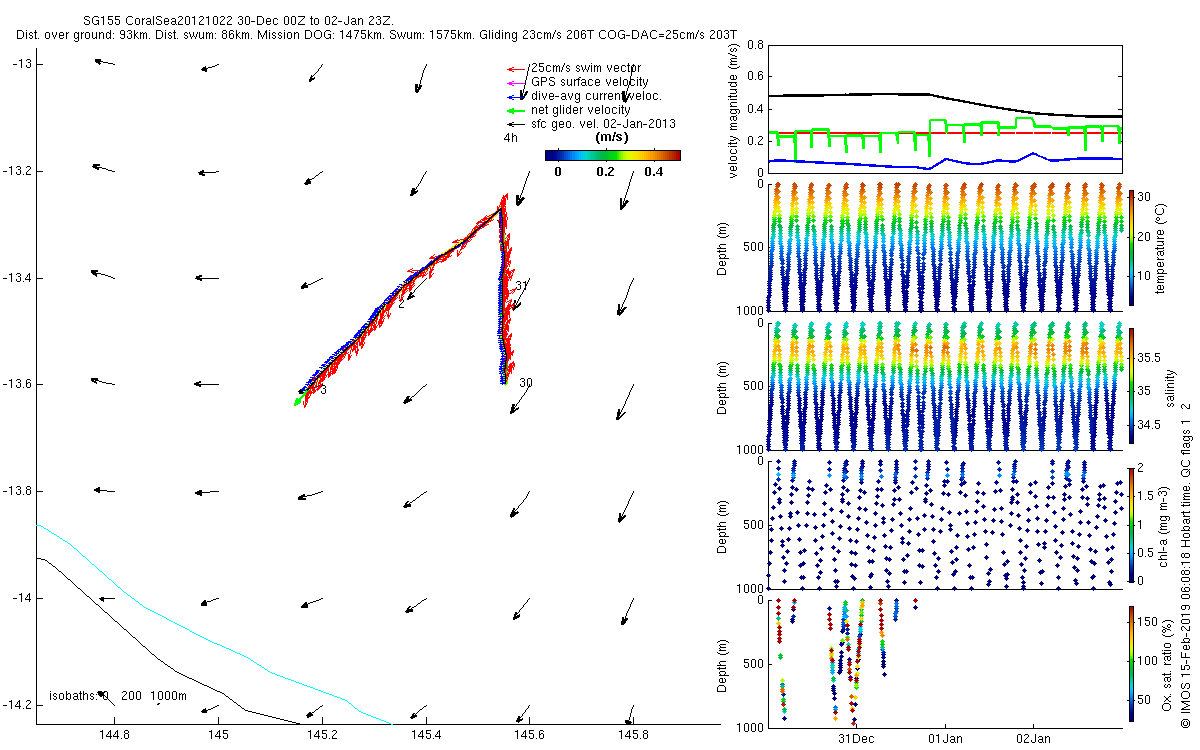This screenshot has height=750, width=1200.
Task: Click the velocity (m/s) colorbar
Action: pyautogui.click(x=612, y=155)
